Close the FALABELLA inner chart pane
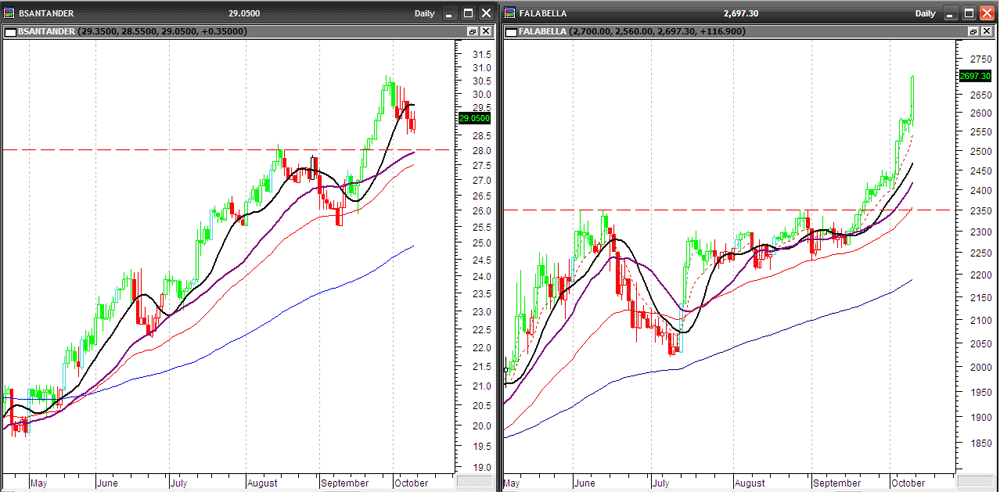 [x=986, y=31]
